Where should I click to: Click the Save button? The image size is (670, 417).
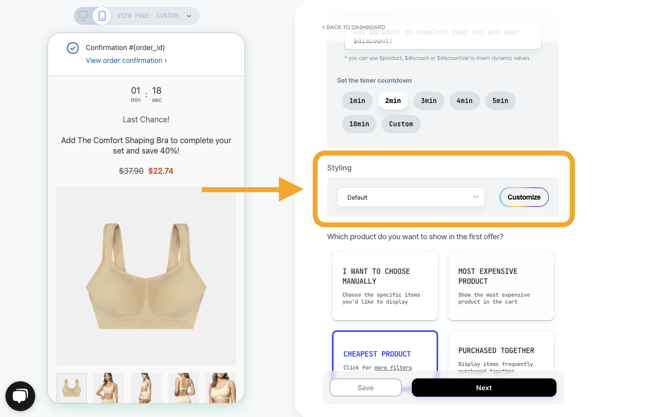[x=365, y=388]
